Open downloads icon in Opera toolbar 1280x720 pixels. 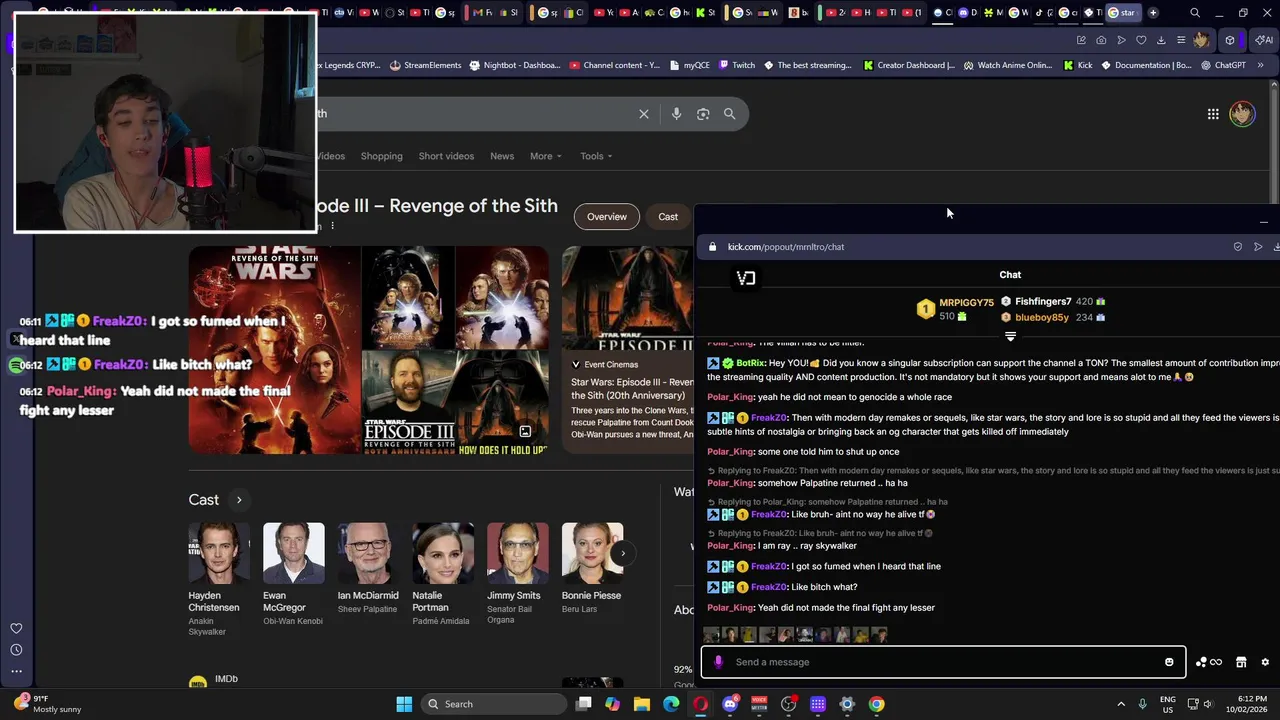tap(1161, 40)
